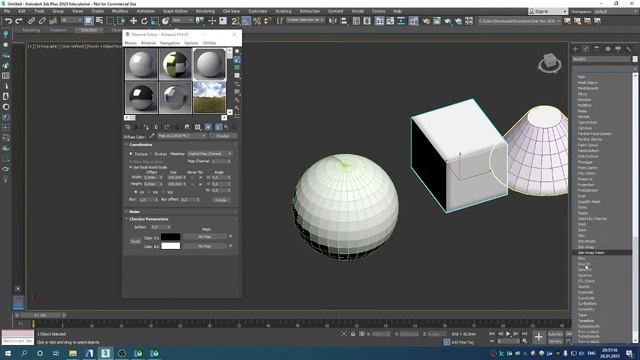Select the UV radio button

(136, 192)
